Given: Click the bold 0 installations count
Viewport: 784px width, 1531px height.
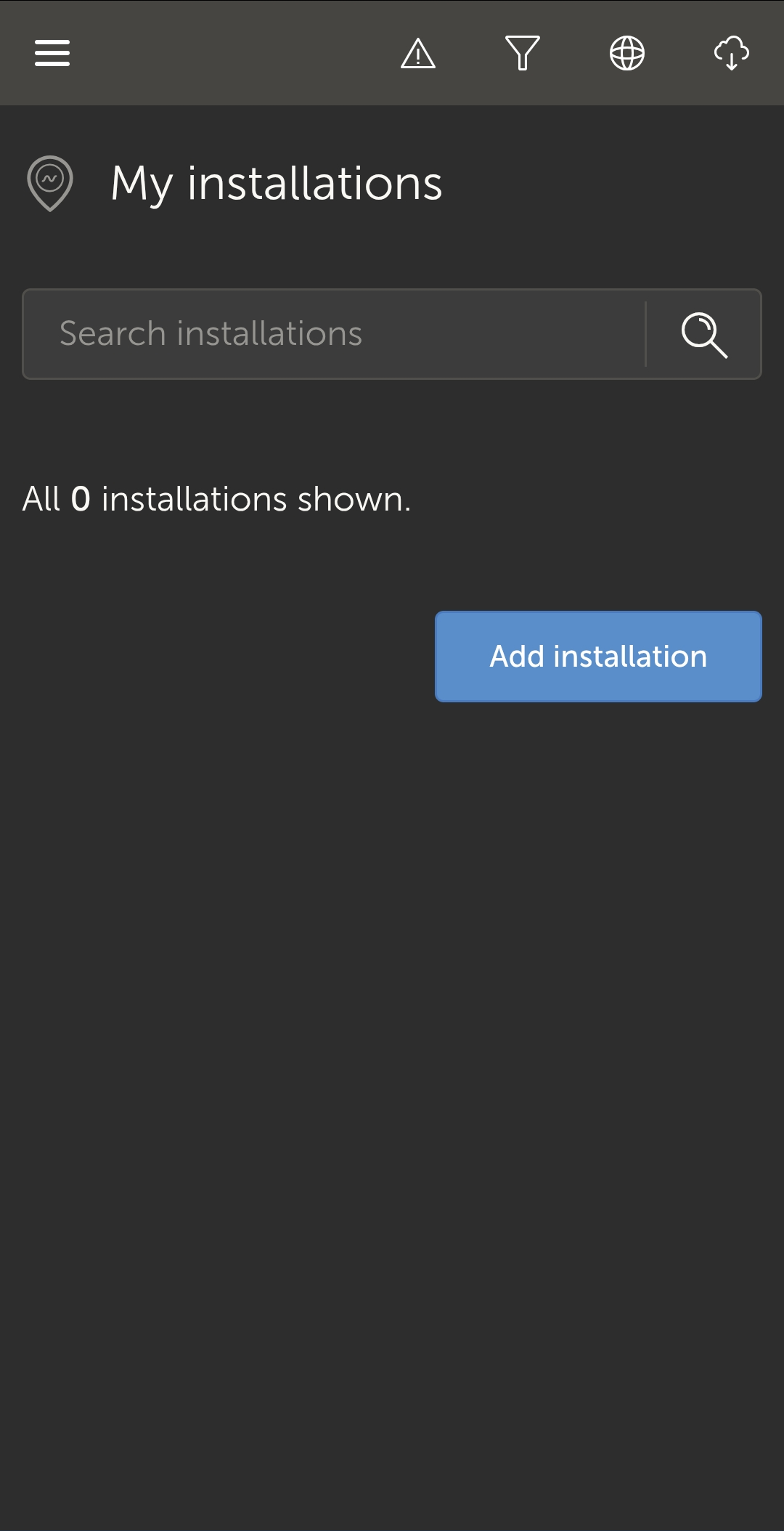Looking at the screenshot, I should click(x=81, y=499).
